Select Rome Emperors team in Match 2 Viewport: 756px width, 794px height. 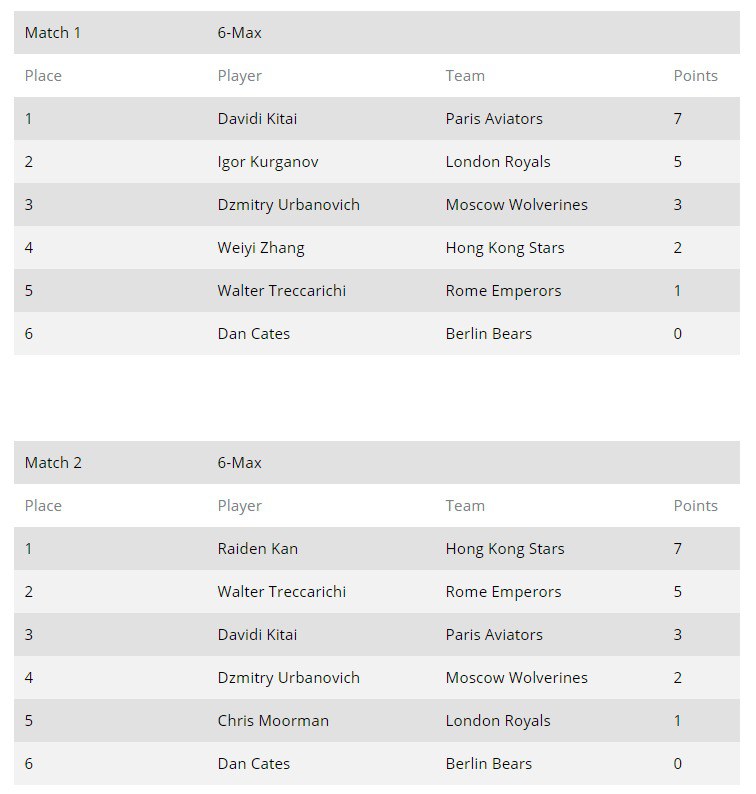click(x=503, y=592)
